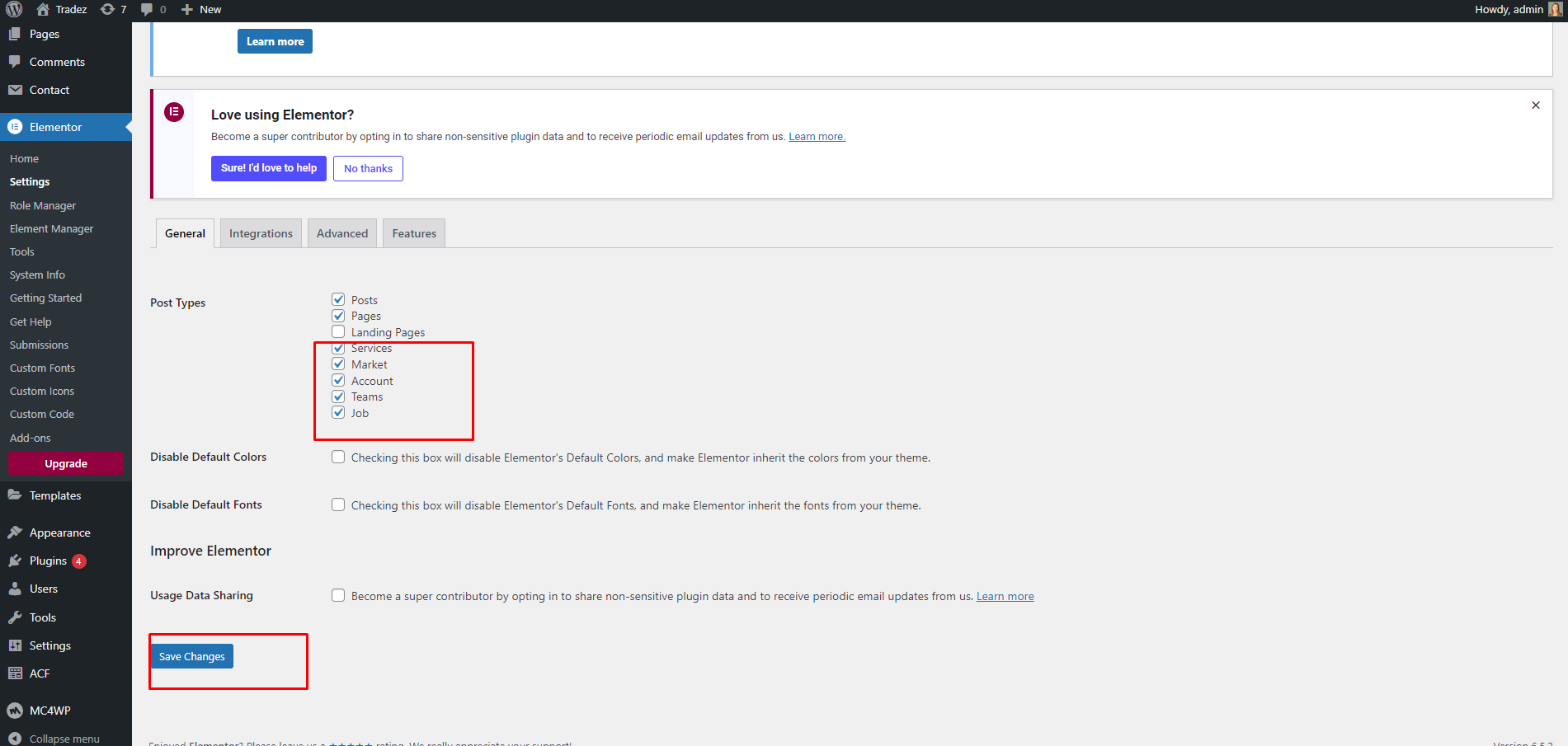Click the Elementor logo in the notice

pos(174,112)
